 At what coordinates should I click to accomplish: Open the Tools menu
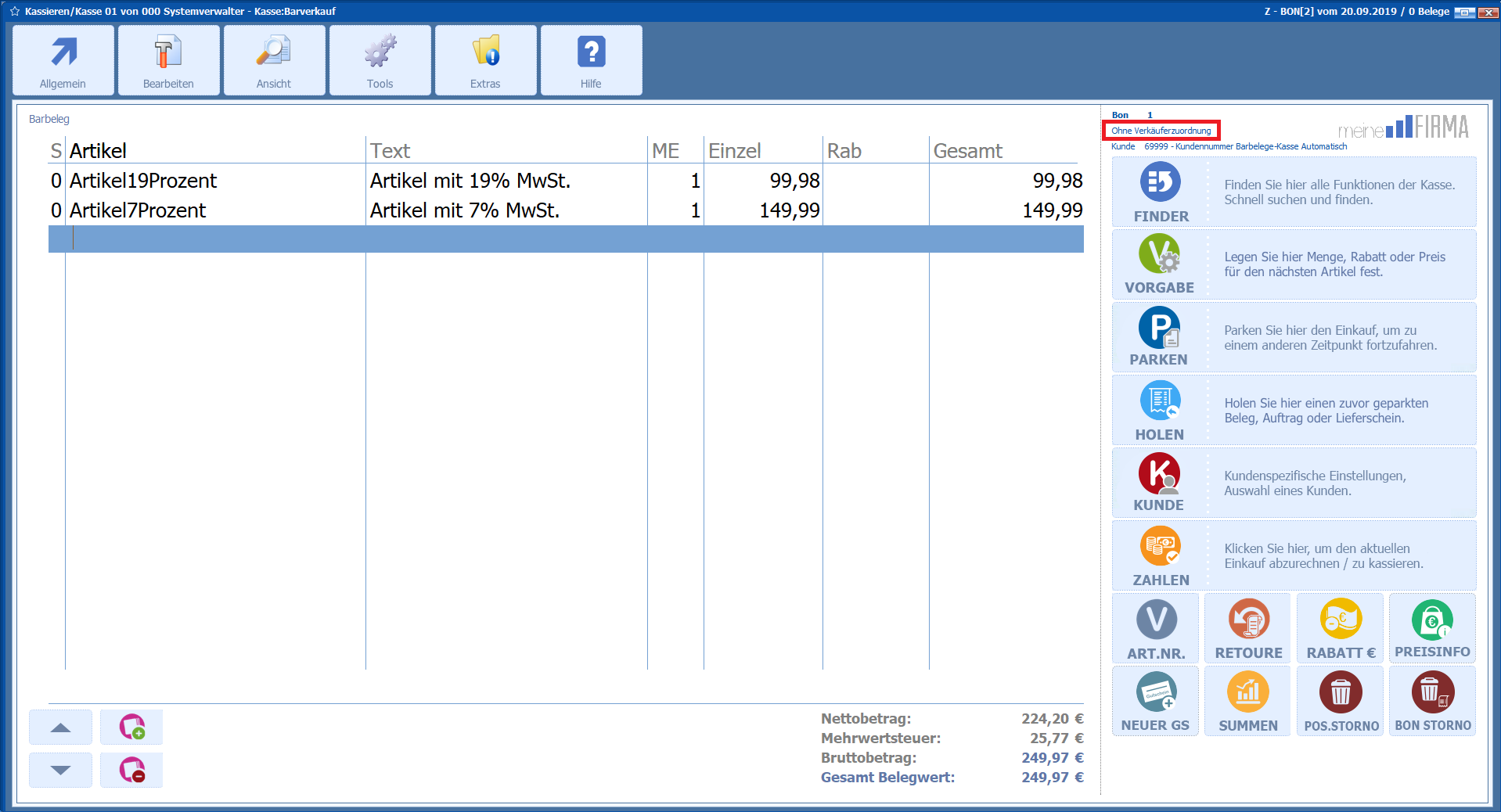pyautogui.click(x=380, y=61)
